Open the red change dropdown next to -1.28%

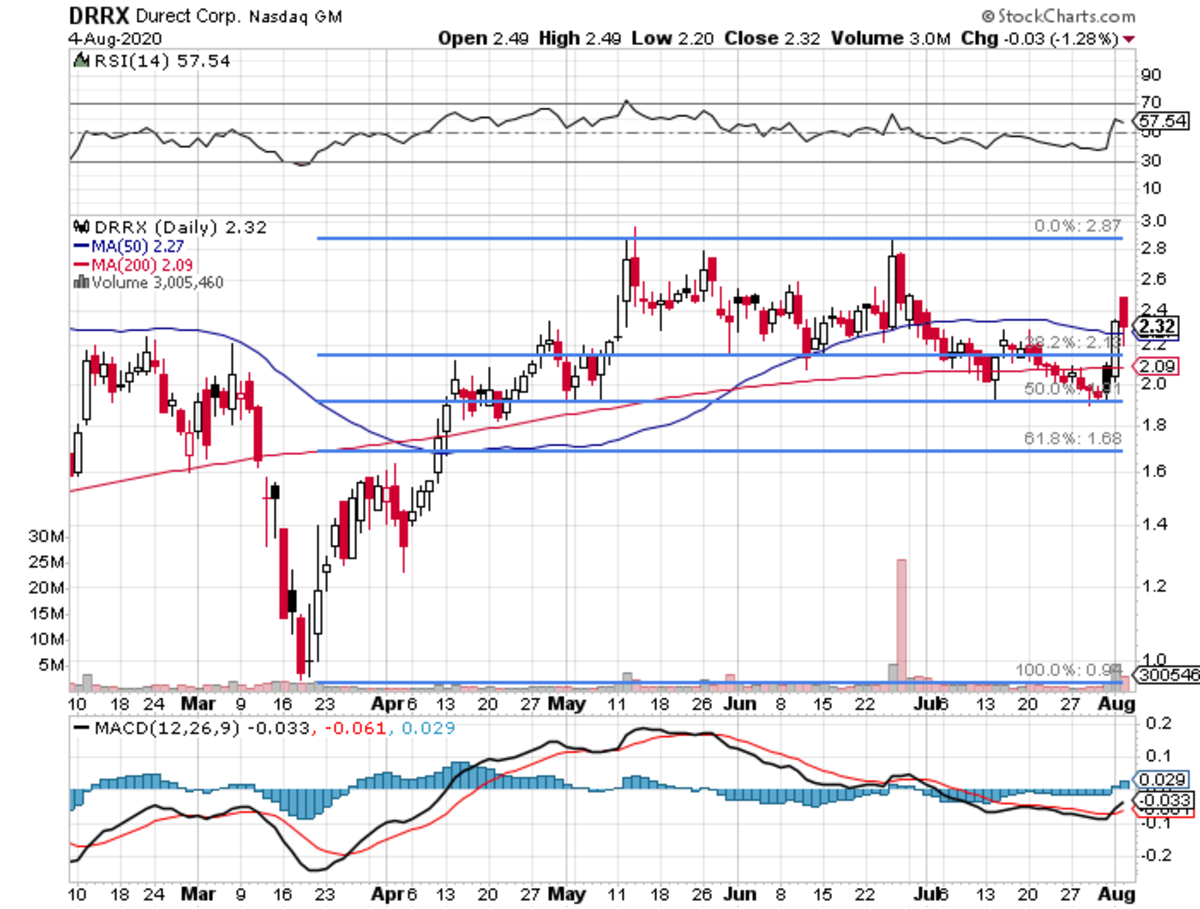click(1129, 39)
